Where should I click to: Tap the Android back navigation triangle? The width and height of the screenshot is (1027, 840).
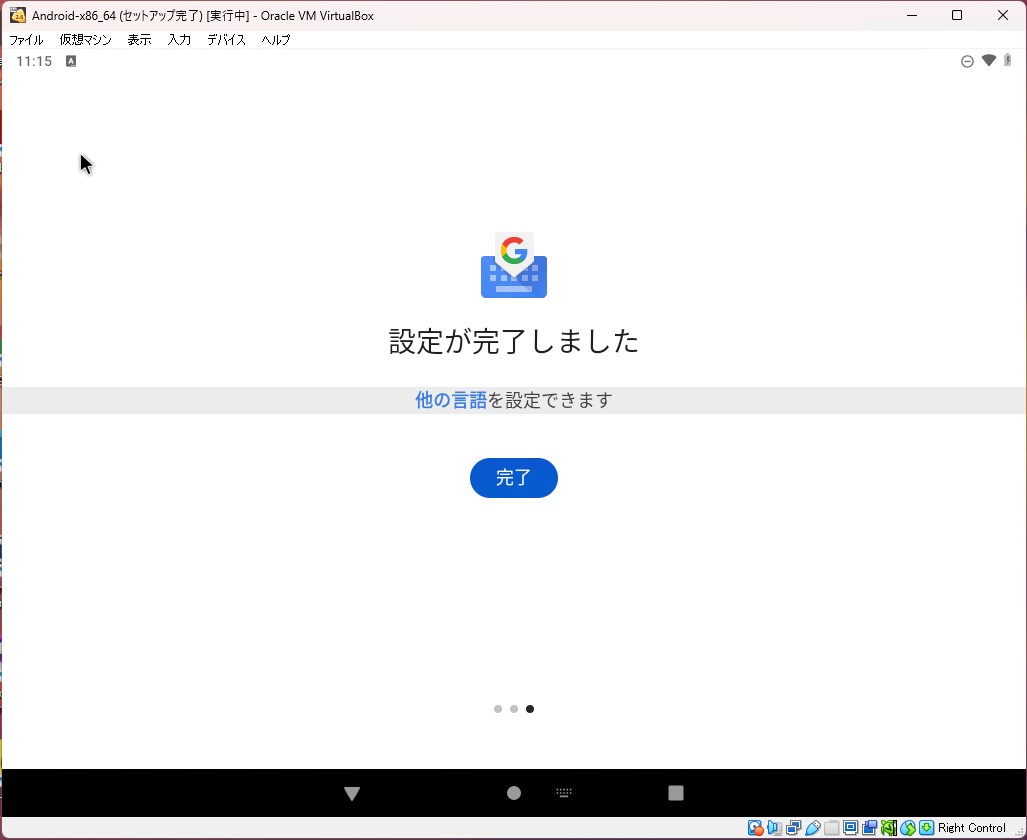(x=352, y=793)
